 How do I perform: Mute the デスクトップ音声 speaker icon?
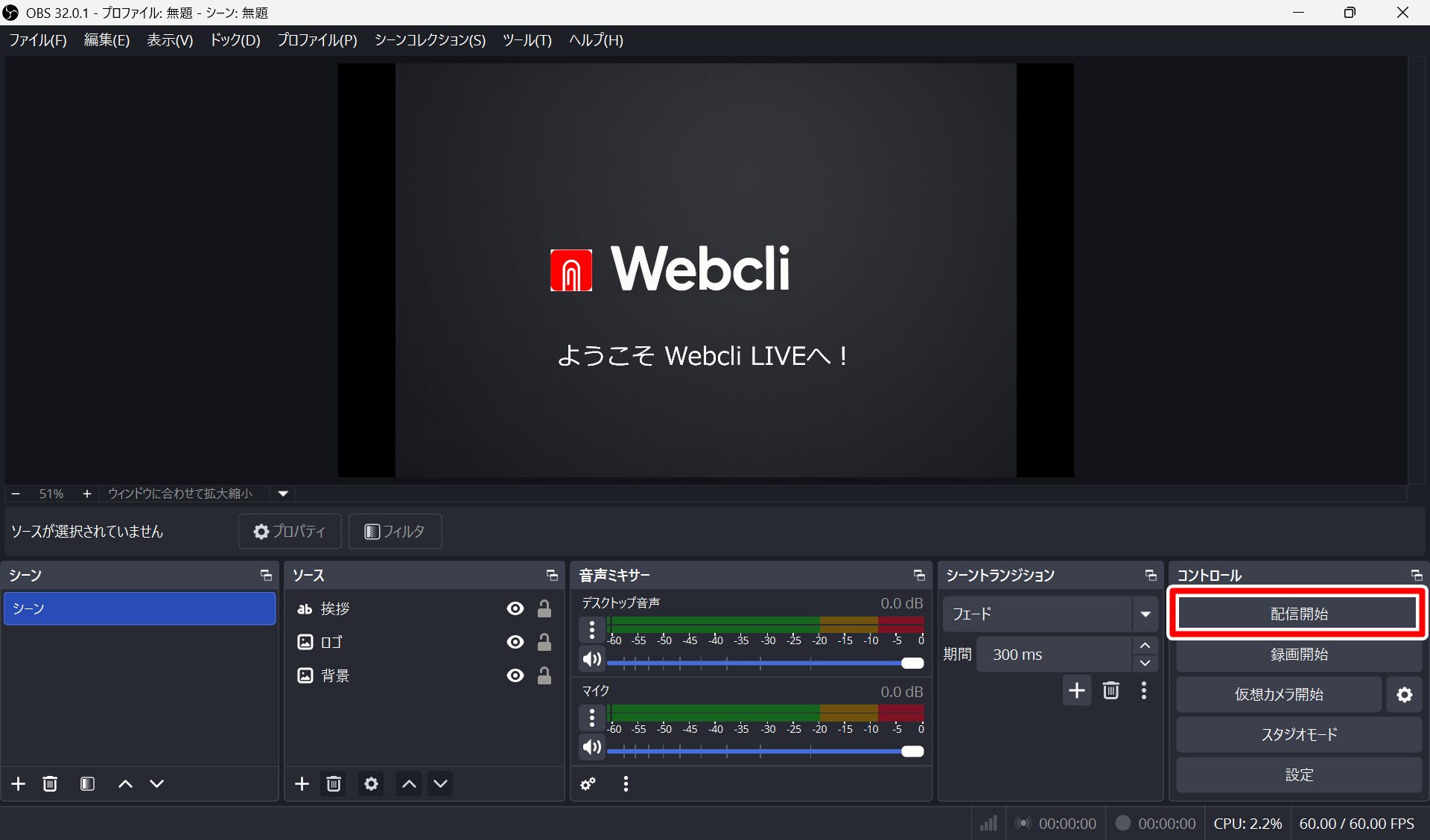pyautogui.click(x=592, y=659)
